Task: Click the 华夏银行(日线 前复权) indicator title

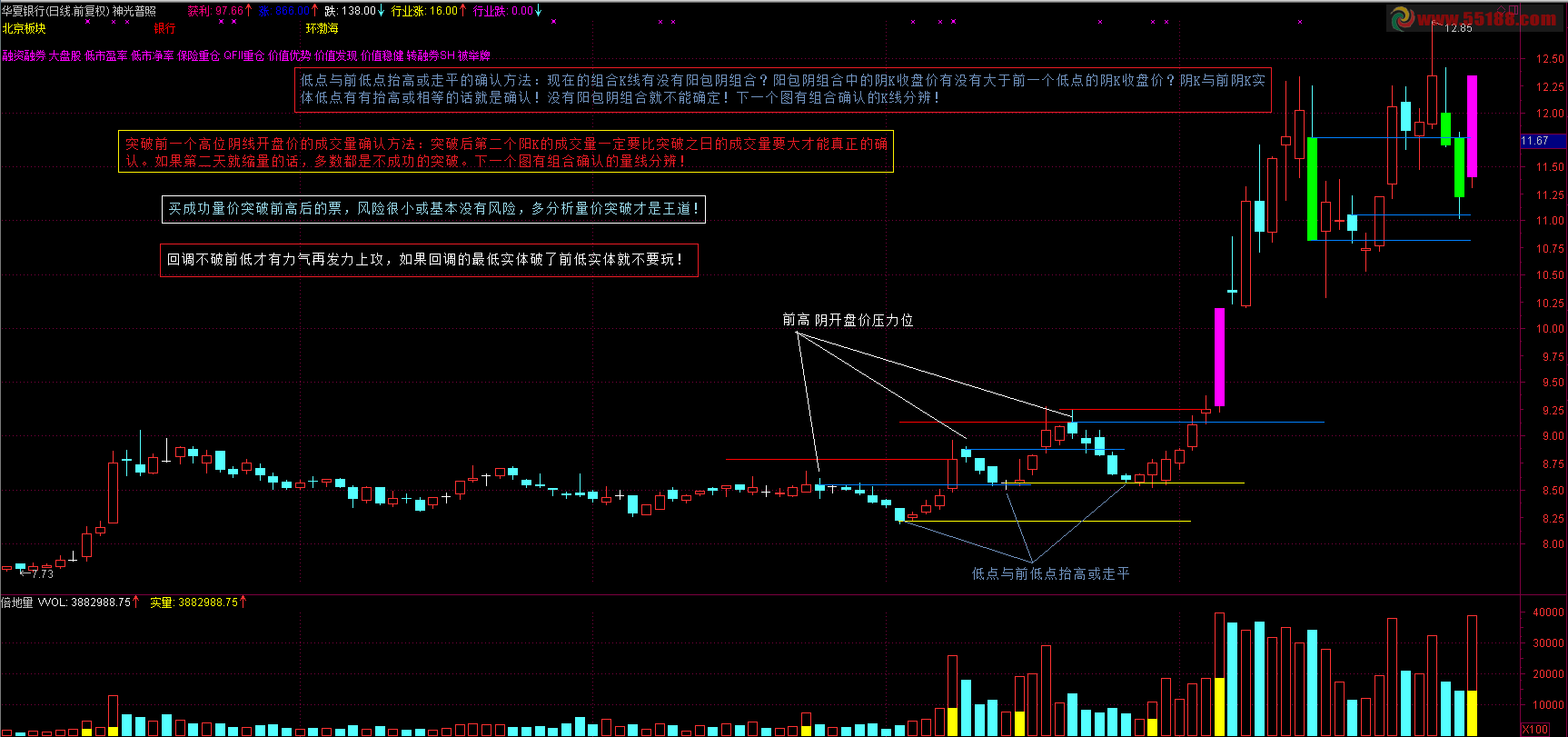Action: pyautogui.click(x=55, y=11)
